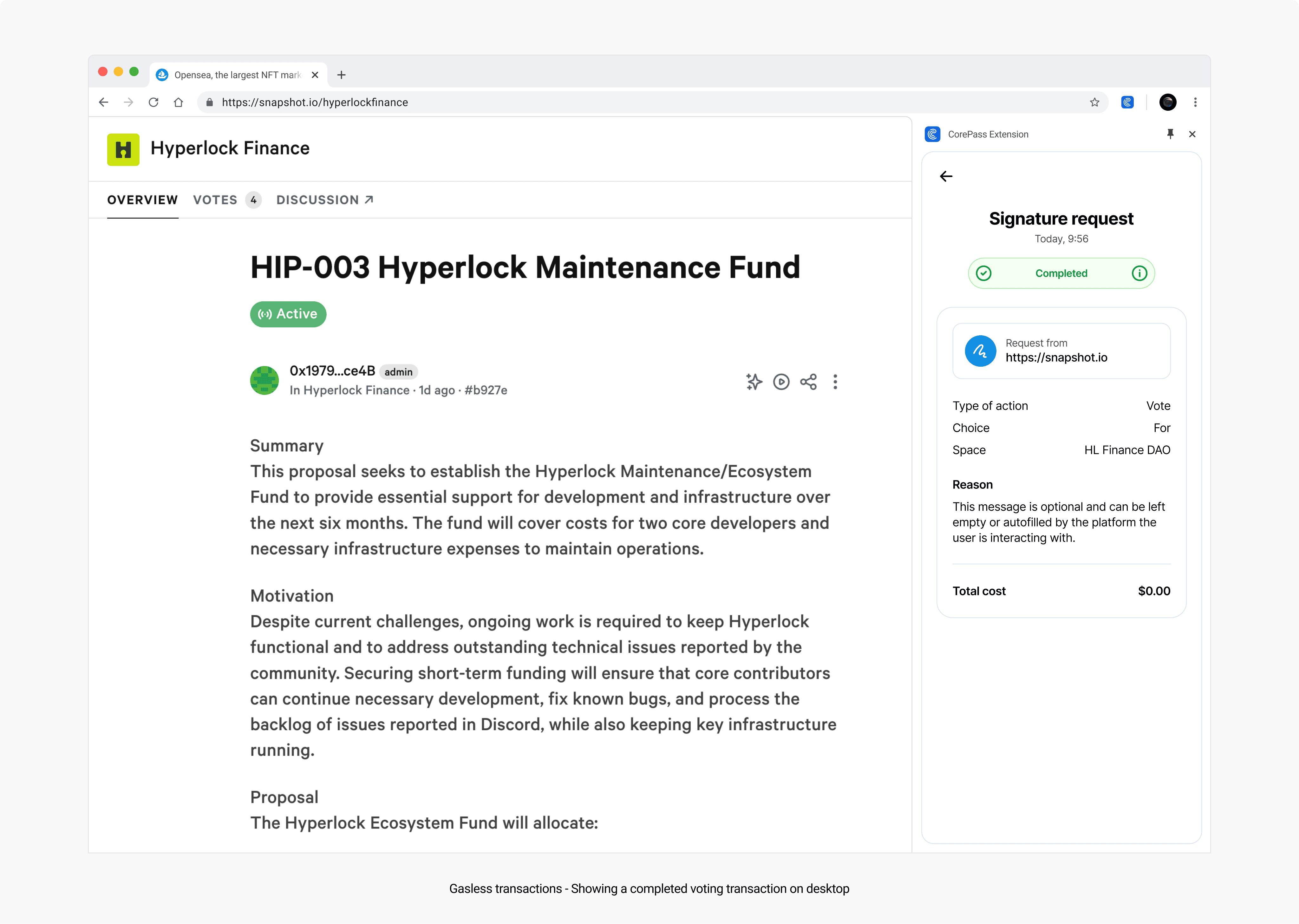Pin the CorePass Extension panel
The image size is (1299, 924).
pyautogui.click(x=1170, y=134)
